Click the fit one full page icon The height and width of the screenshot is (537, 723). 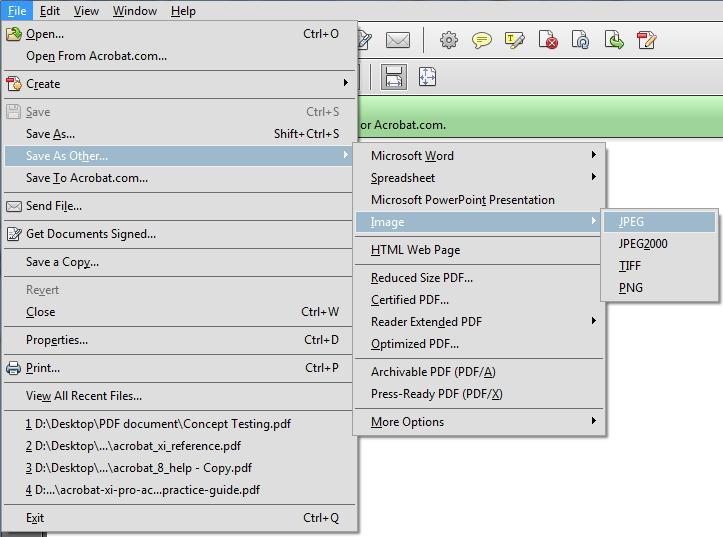coord(427,77)
